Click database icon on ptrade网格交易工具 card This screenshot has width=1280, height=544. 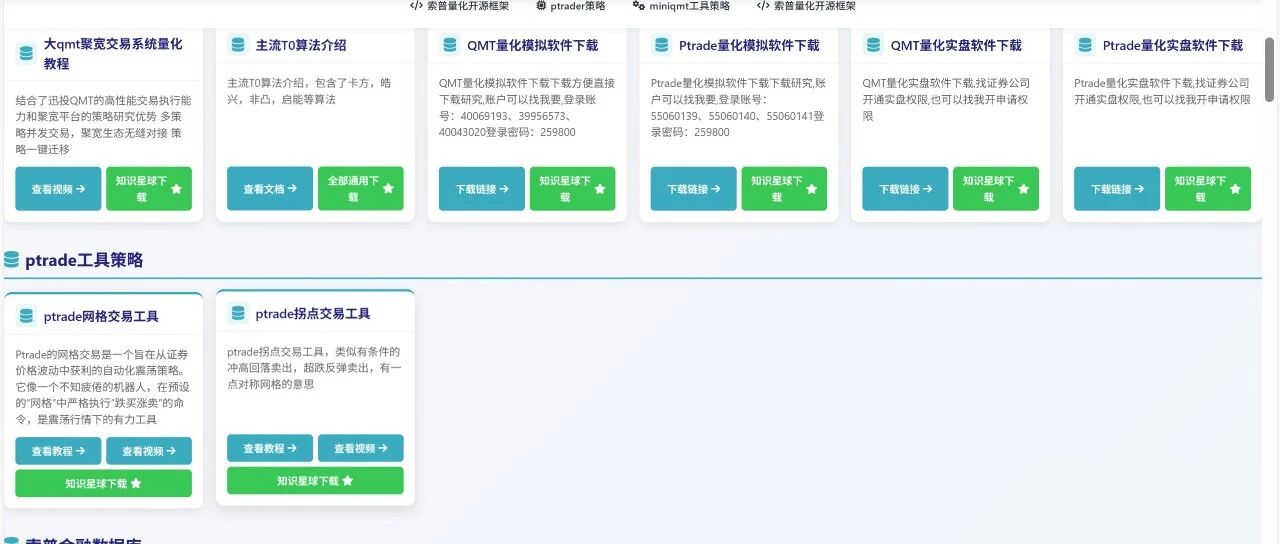click(27, 316)
